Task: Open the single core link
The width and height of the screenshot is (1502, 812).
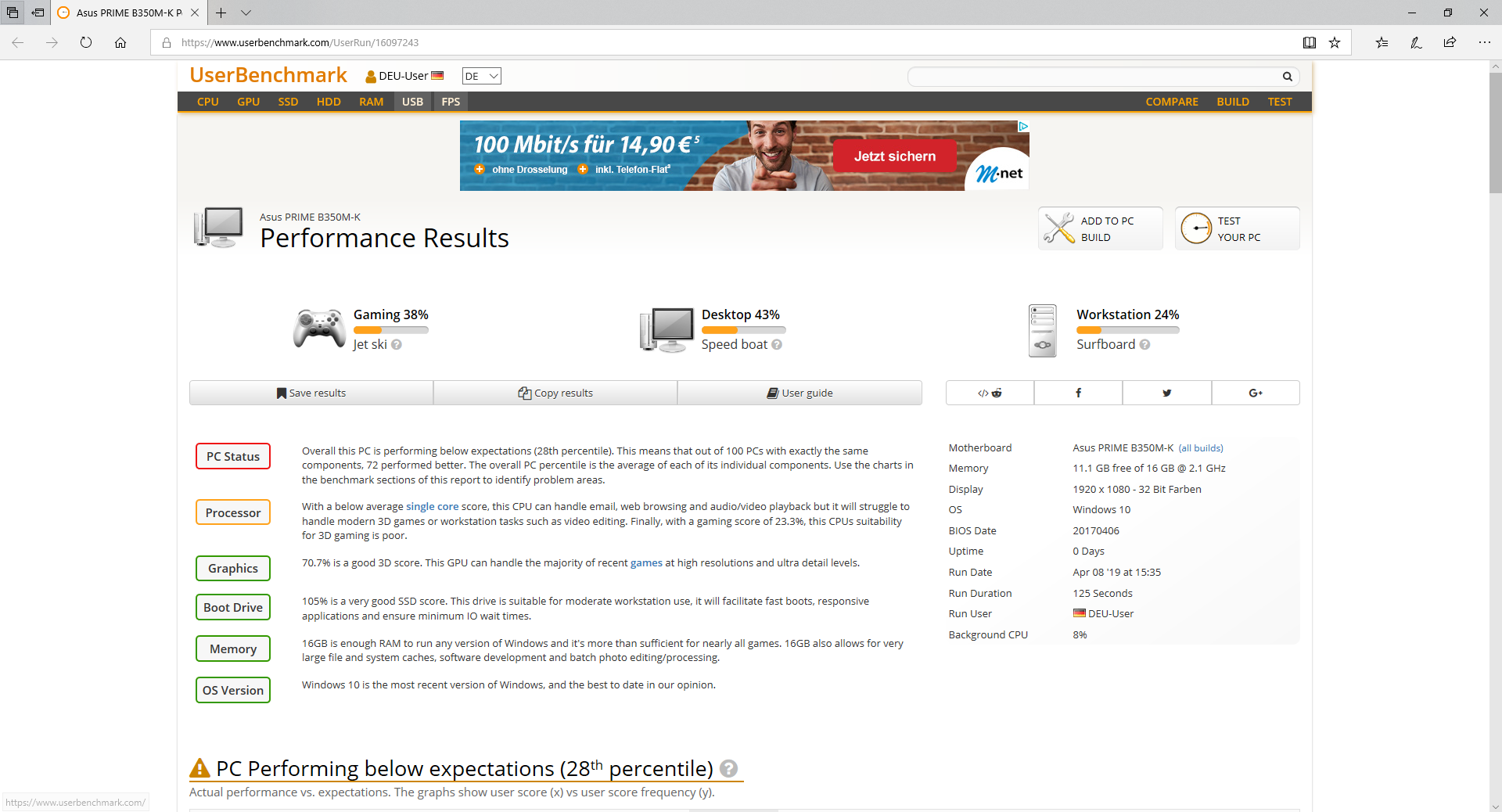Action: tap(433, 506)
